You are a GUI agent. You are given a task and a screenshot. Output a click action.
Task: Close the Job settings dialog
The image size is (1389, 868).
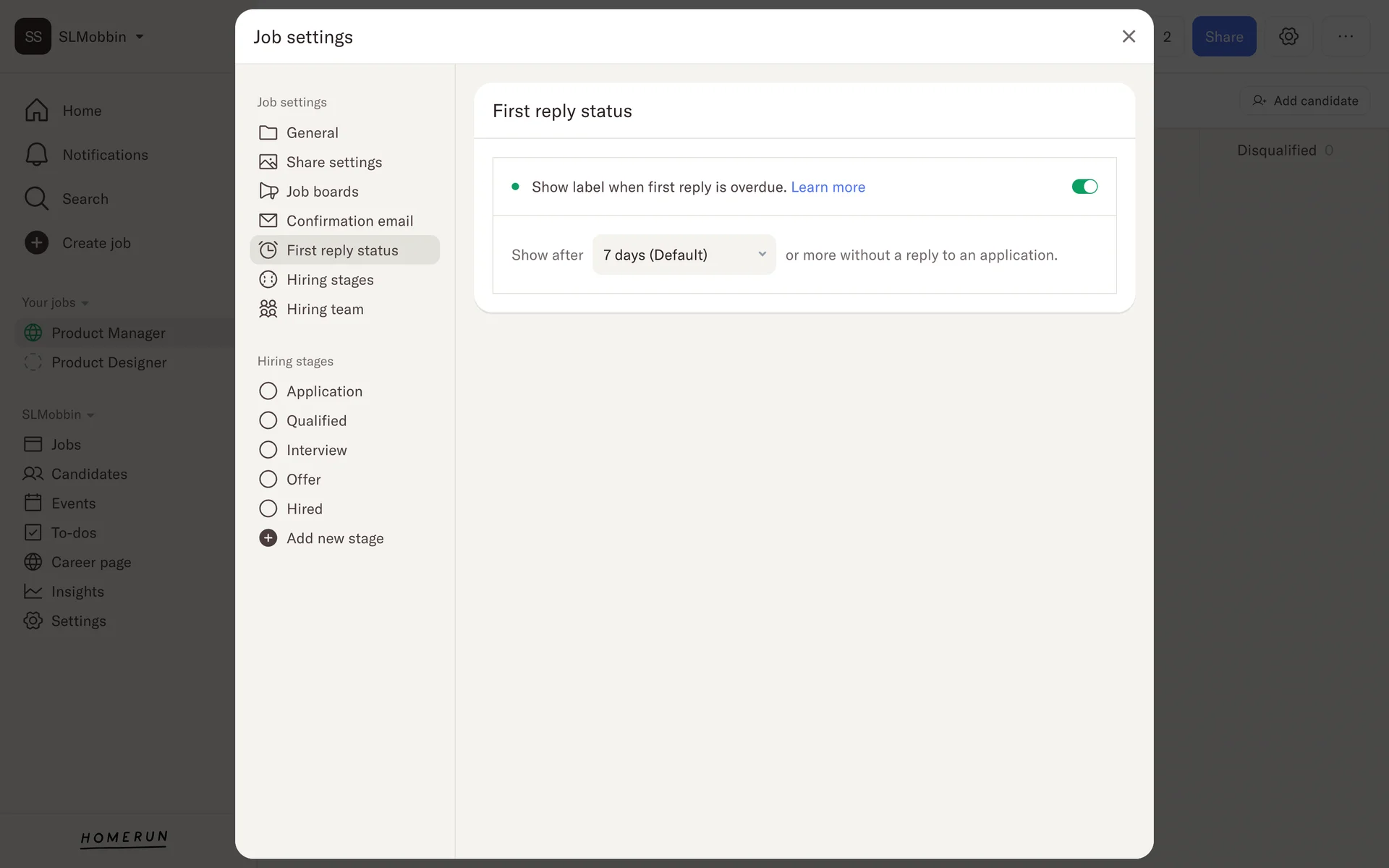1128,36
